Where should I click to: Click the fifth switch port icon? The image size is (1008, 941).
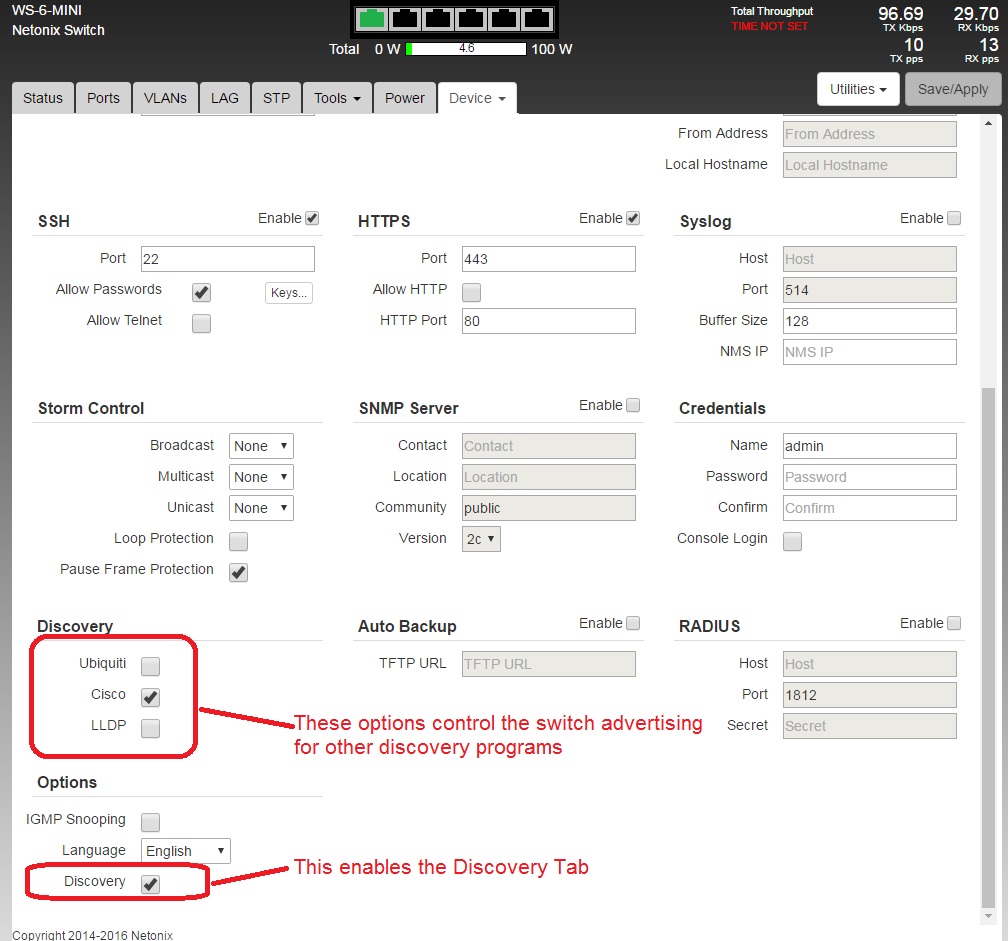click(x=502, y=19)
